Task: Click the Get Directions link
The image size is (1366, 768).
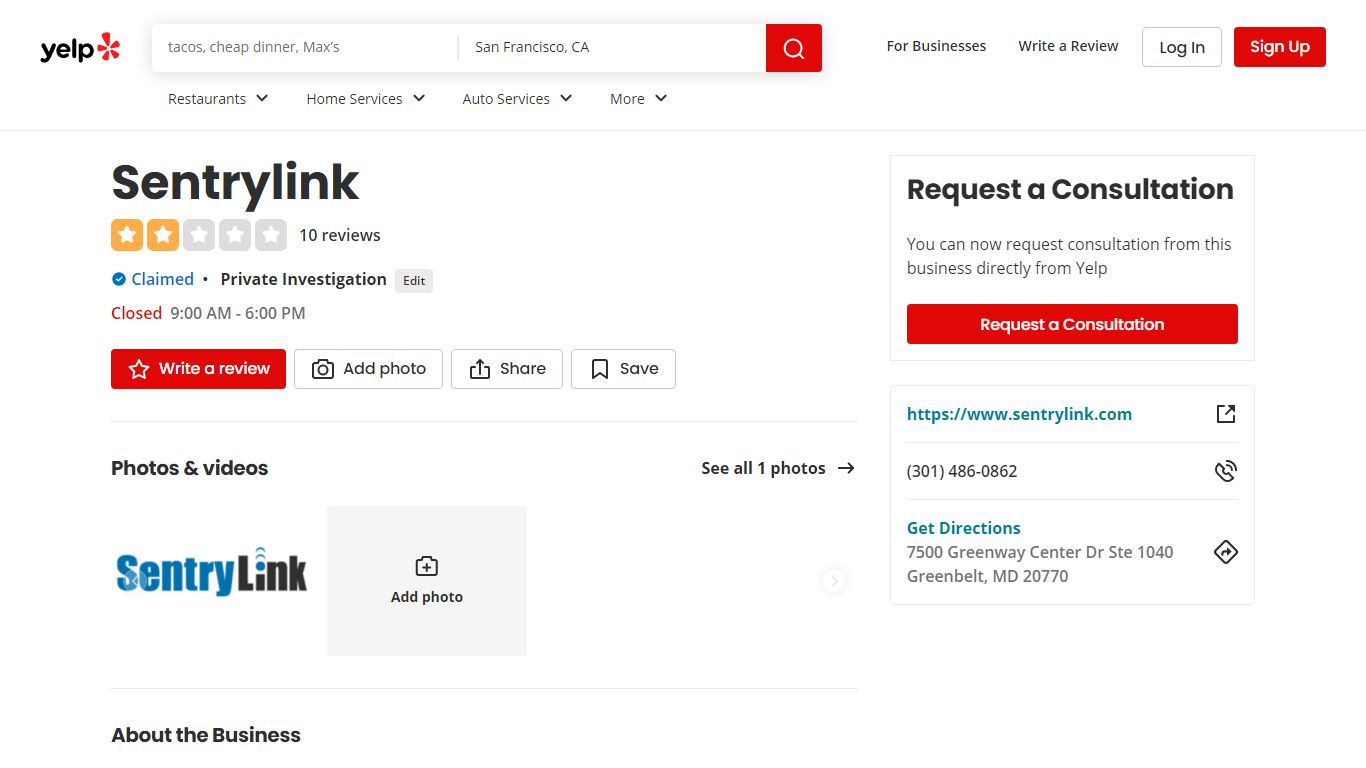Action: click(x=964, y=528)
